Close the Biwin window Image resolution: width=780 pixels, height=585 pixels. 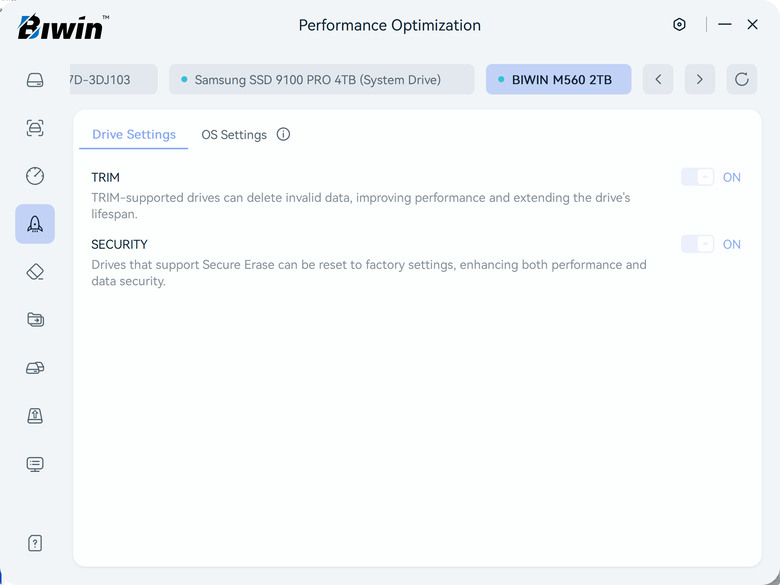[752, 24]
